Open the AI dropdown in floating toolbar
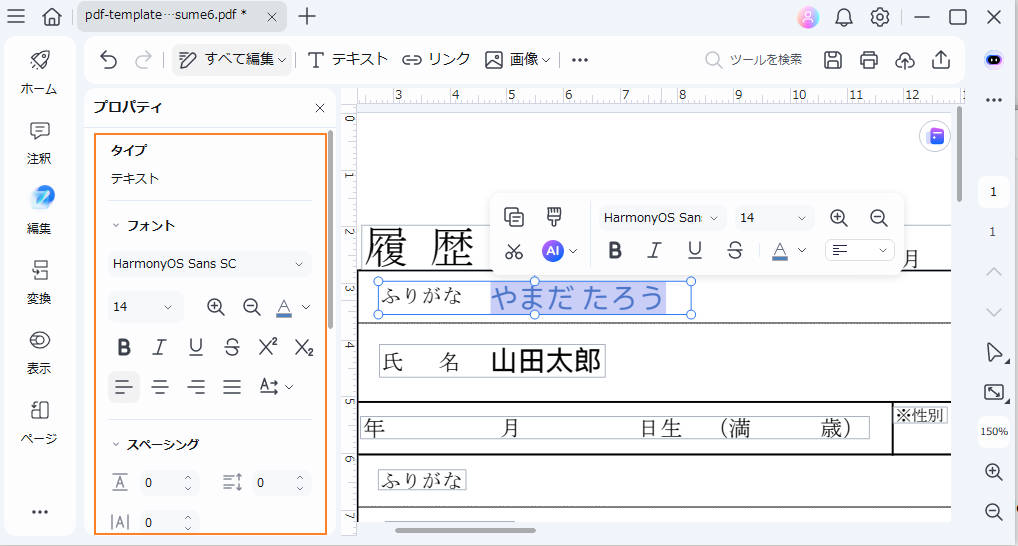This screenshot has width=1018, height=546. coord(560,251)
